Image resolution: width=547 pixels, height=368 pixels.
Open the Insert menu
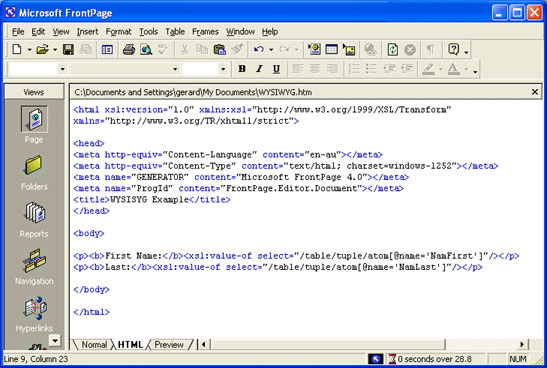point(87,32)
